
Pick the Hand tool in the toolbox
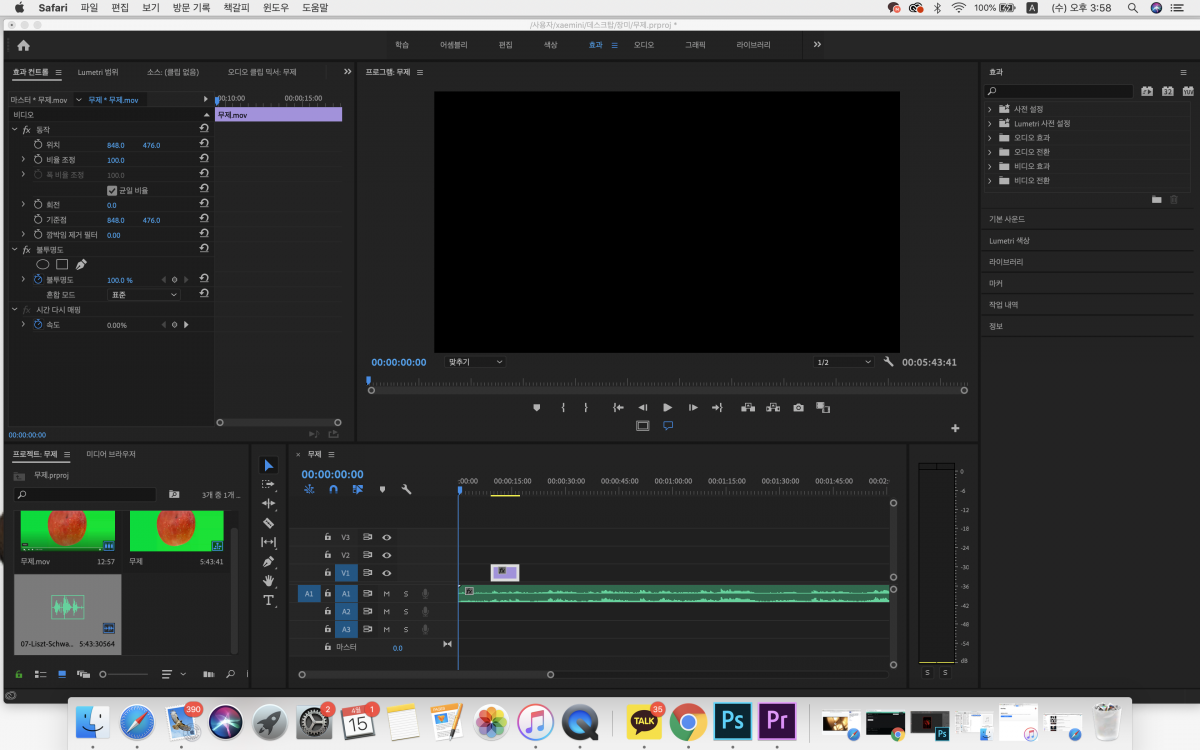click(x=268, y=581)
